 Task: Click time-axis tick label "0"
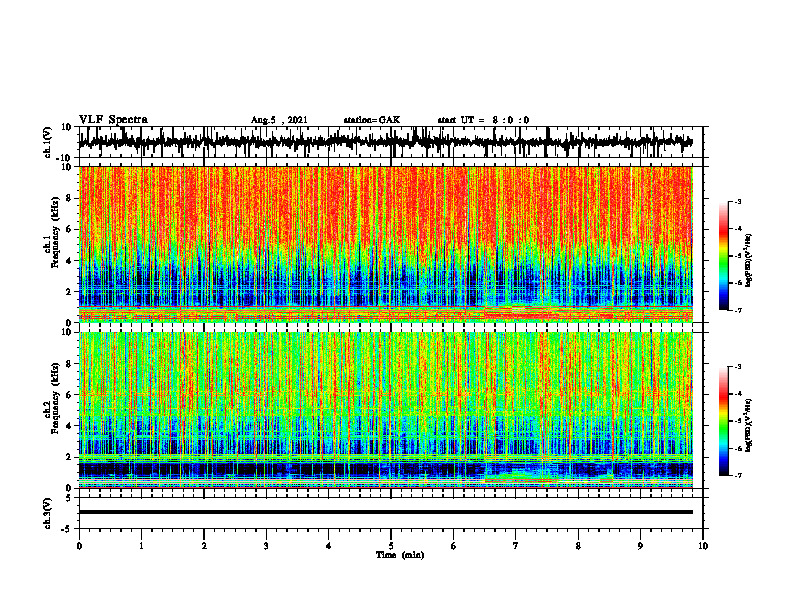[79, 546]
